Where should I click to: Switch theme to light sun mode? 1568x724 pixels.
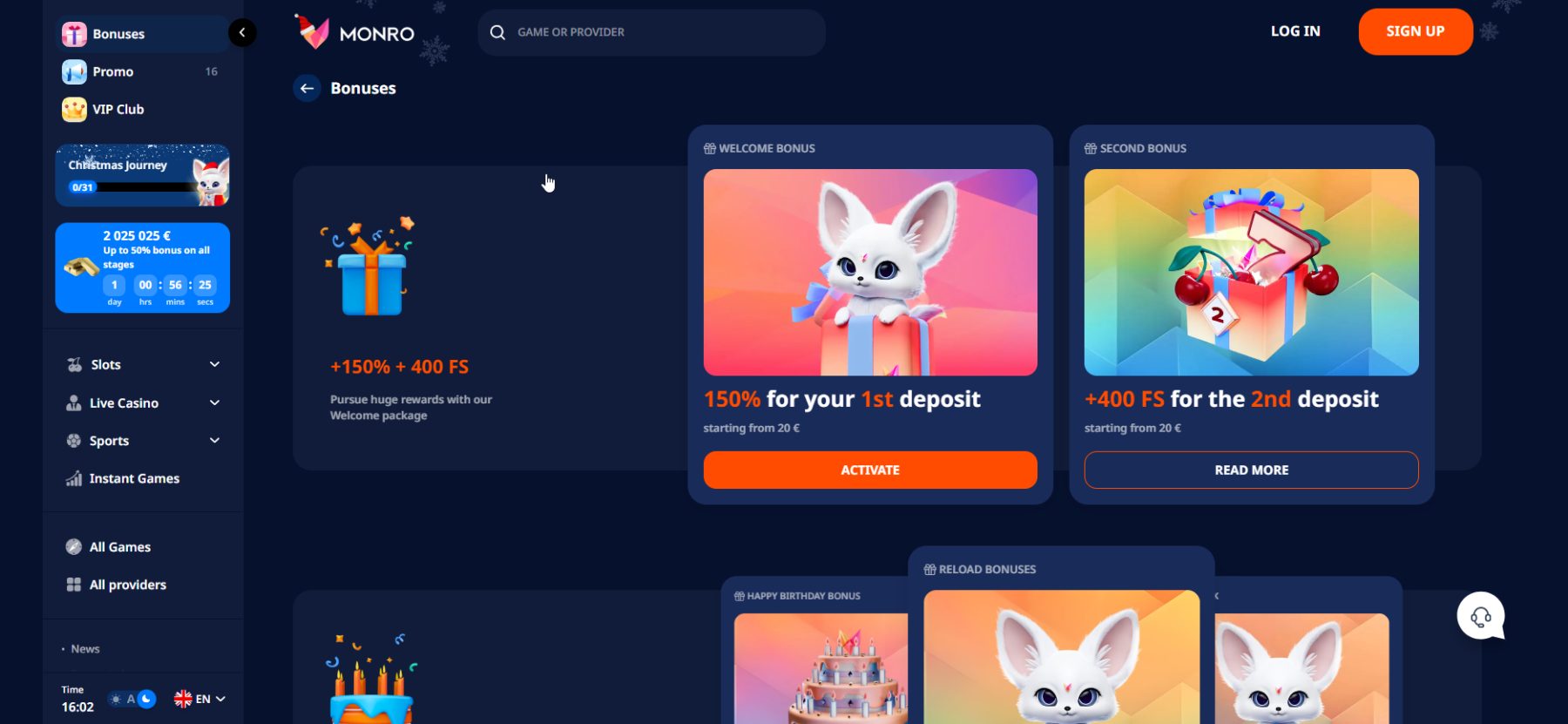tap(116, 699)
